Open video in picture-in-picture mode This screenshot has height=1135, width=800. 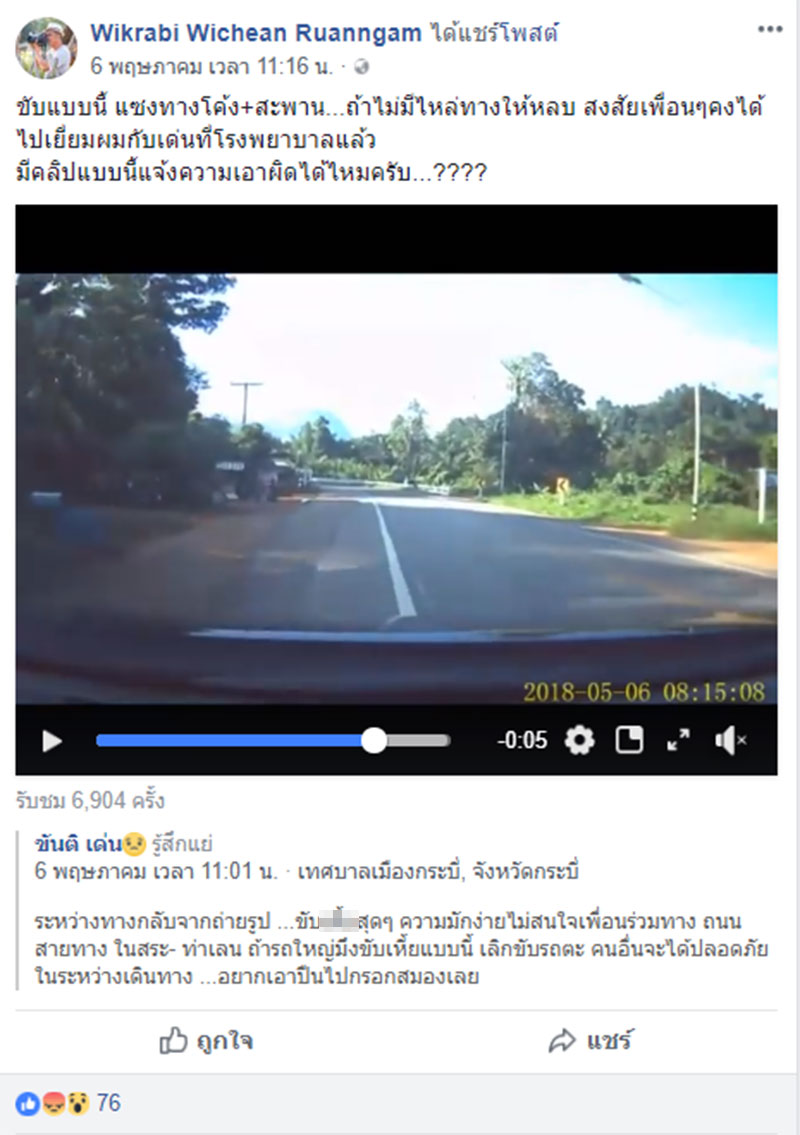click(629, 741)
